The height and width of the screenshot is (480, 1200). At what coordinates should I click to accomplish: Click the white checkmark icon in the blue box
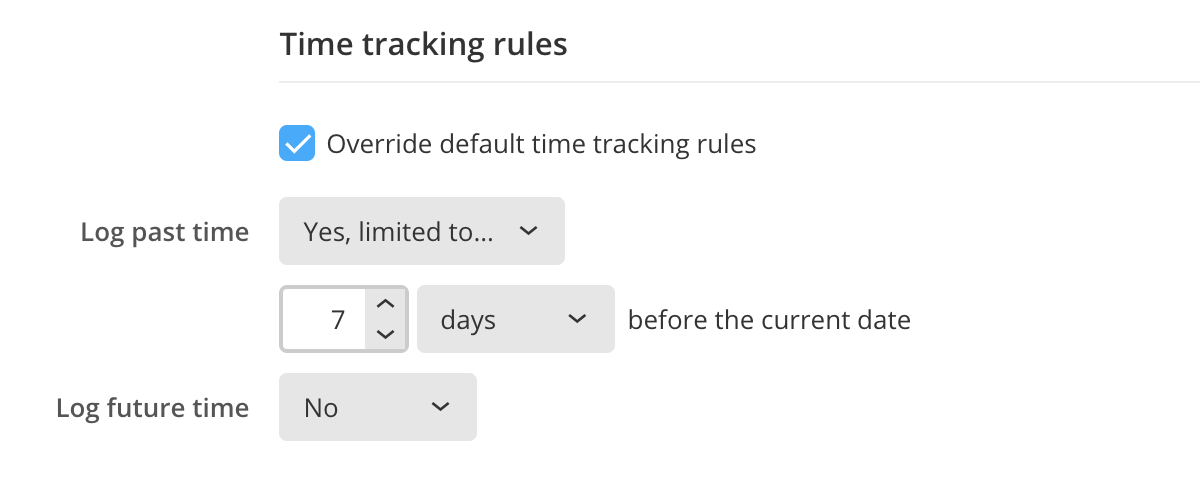pyautogui.click(x=297, y=144)
